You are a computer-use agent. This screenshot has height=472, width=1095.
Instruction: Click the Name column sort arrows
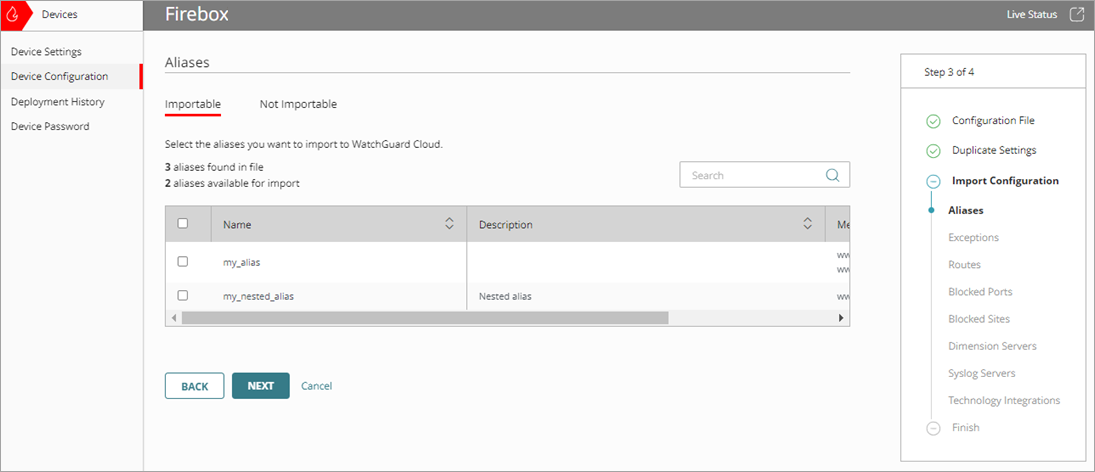449,224
